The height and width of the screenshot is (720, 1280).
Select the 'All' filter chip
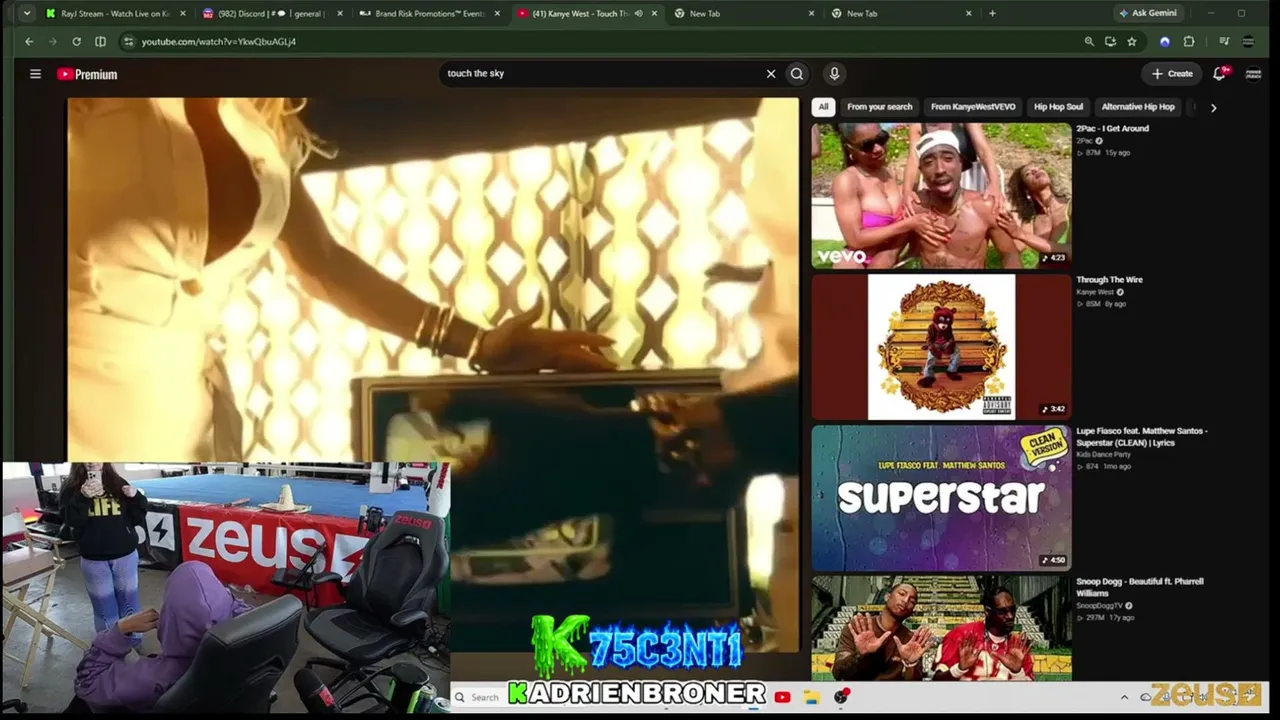point(823,107)
